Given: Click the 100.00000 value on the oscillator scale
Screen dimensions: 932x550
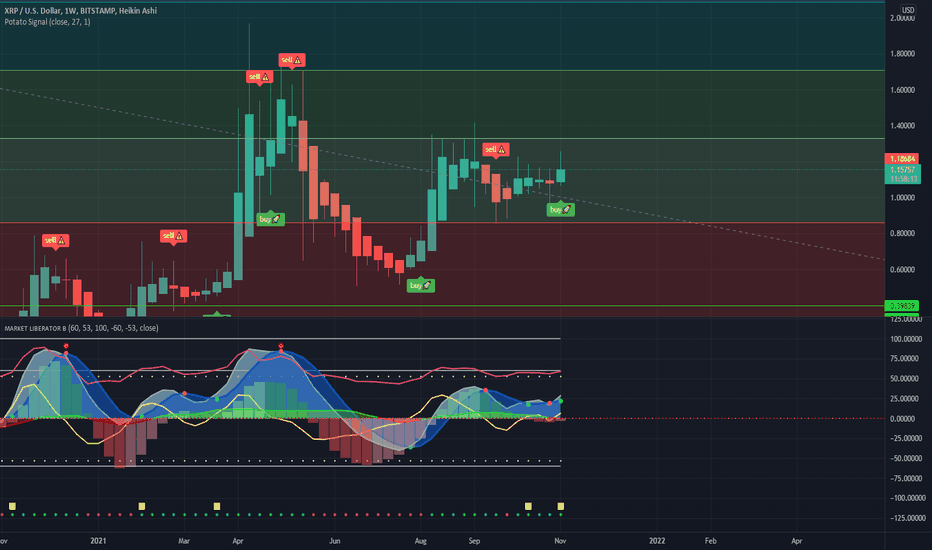Looking at the screenshot, I should pos(906,339).
